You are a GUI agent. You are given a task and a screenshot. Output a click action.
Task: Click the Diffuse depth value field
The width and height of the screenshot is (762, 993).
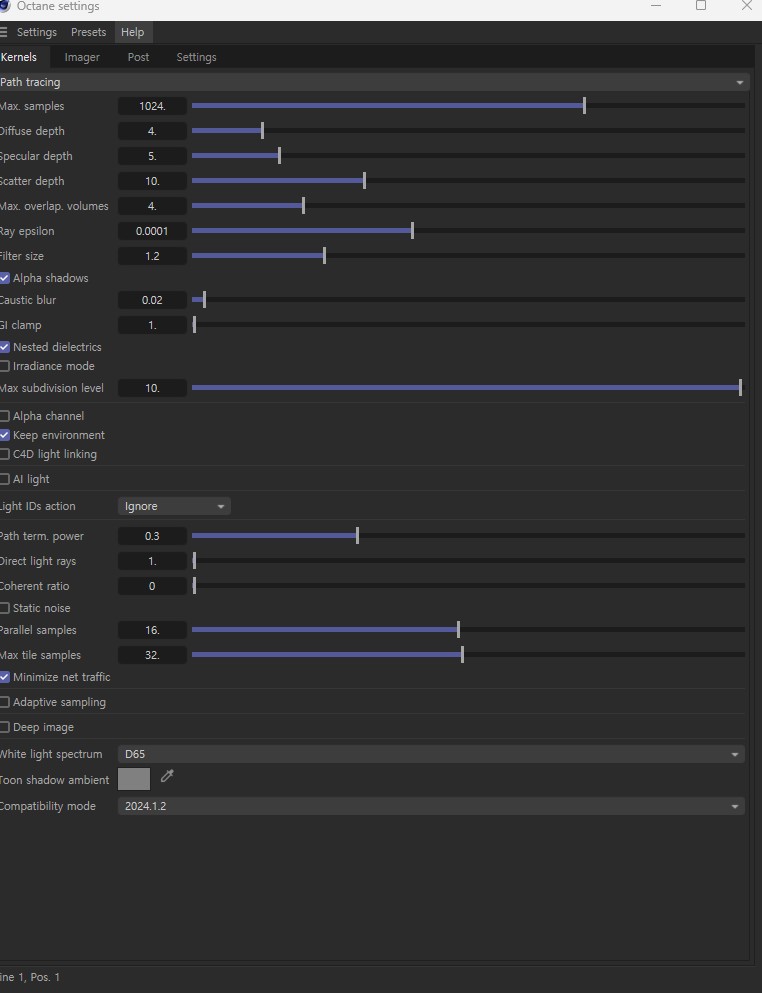coord(152,131)
